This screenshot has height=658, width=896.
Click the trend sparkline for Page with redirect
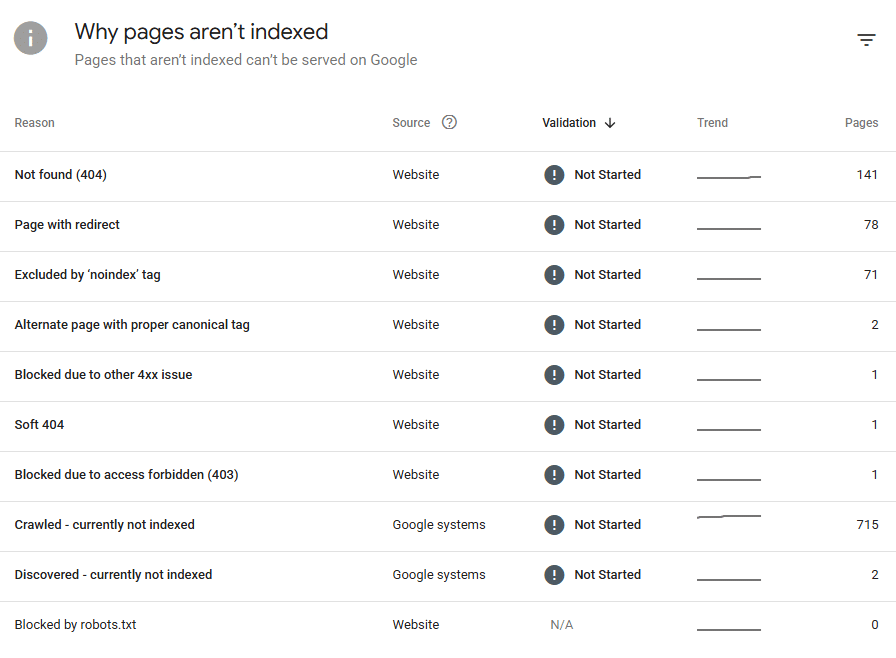click(x=729, y=228)
